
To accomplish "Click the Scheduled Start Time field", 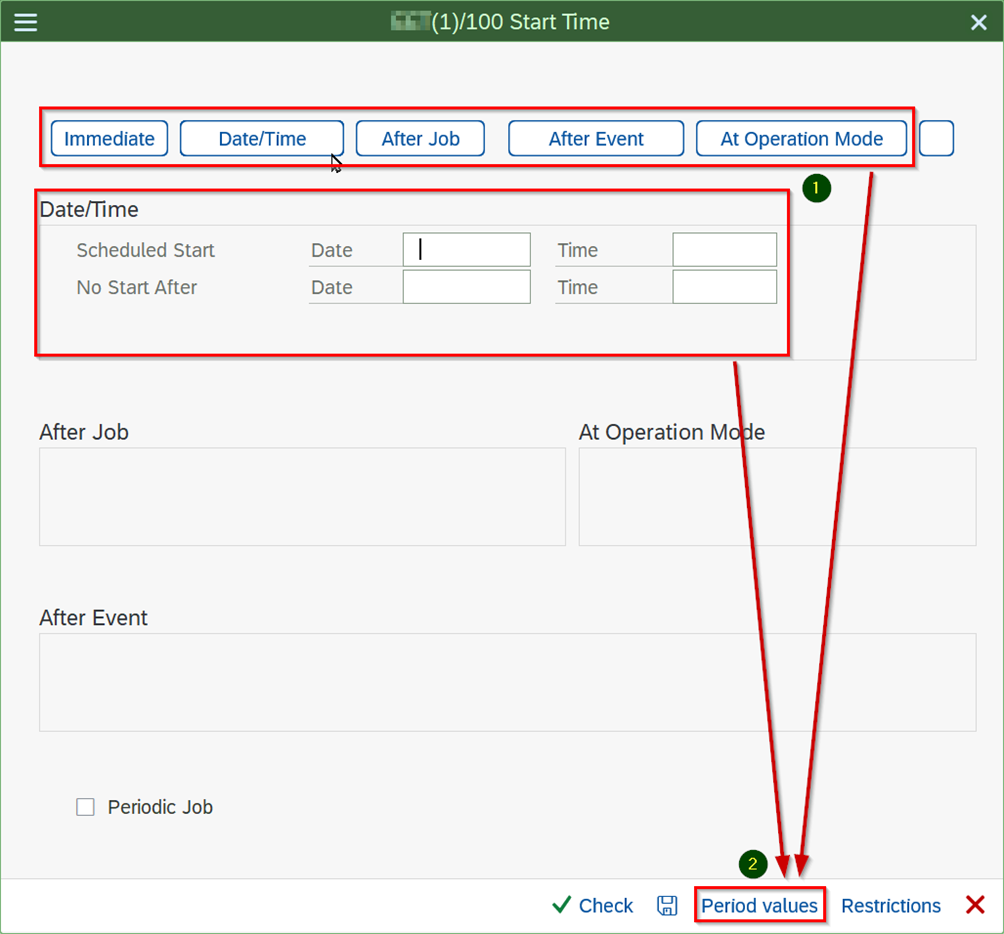I will (x=724, y=250).
